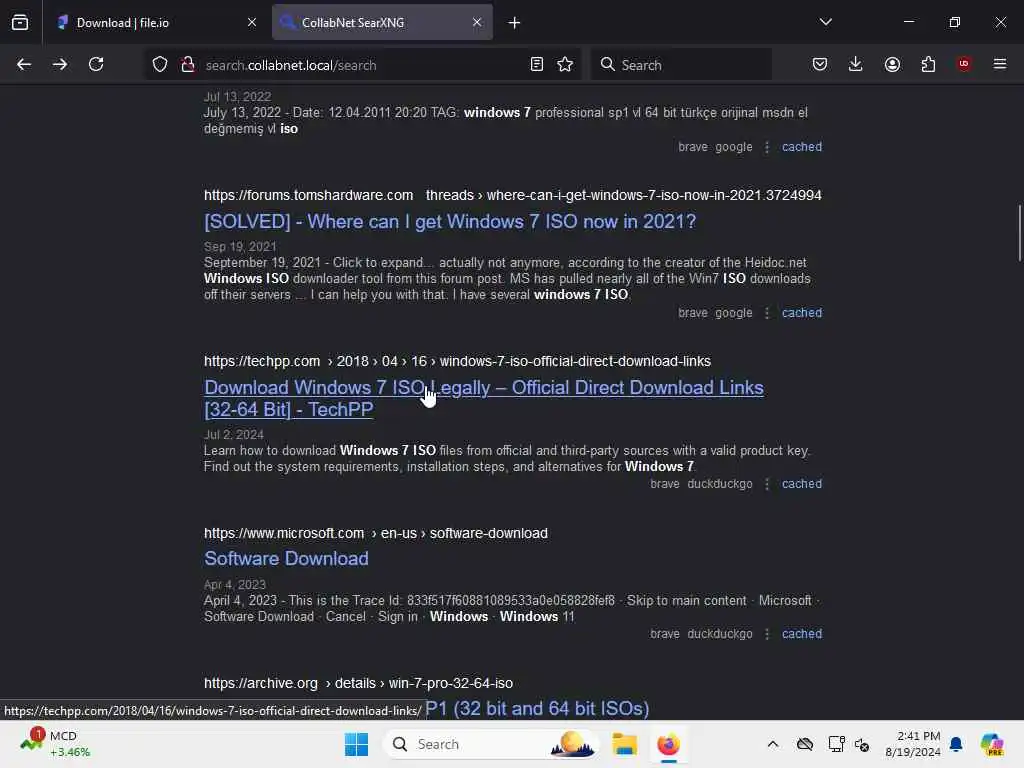The image size is (1024, 768).
Task: Close the Download file.io tab
Action: coord(251,22)
